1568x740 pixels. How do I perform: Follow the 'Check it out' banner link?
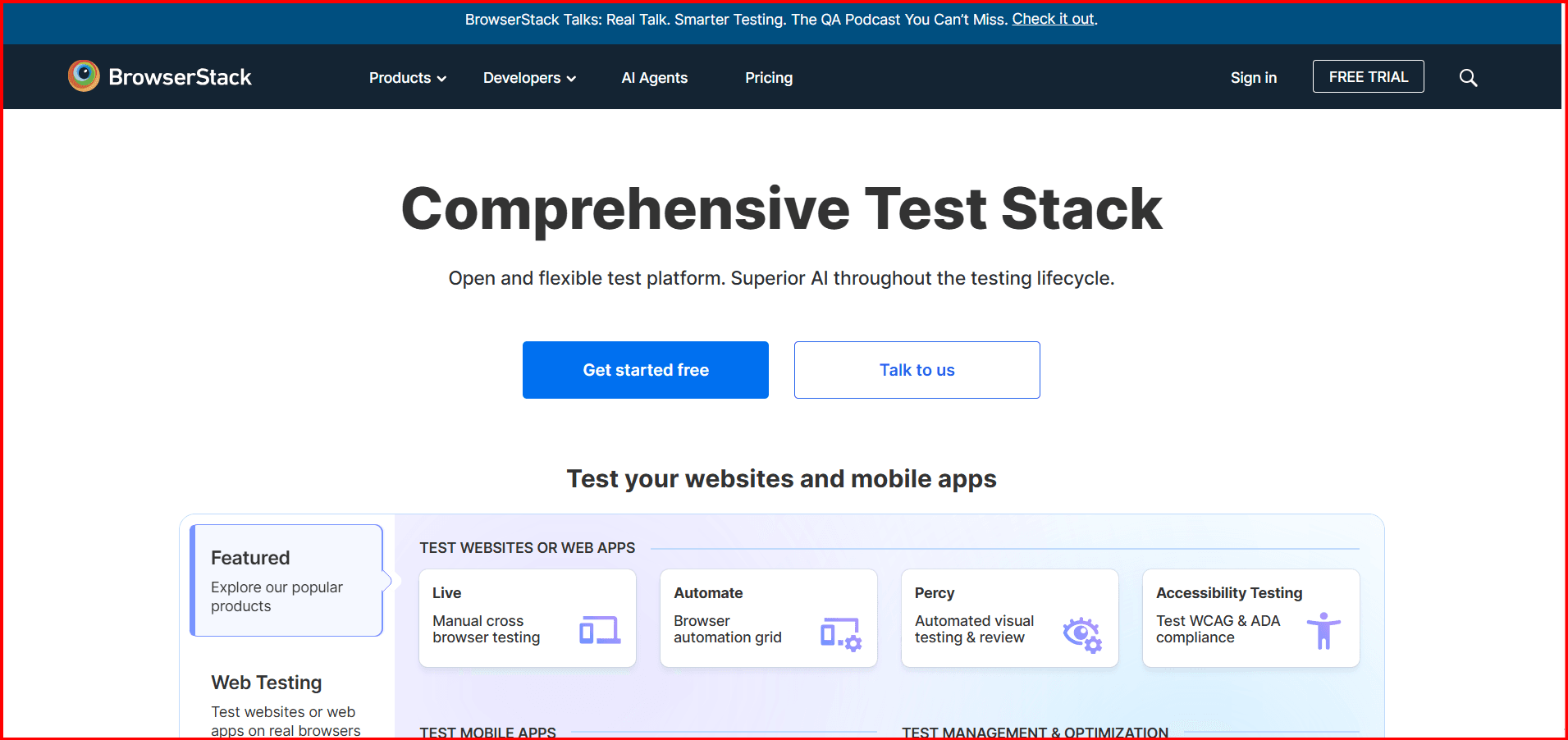tap(1053, 19)
